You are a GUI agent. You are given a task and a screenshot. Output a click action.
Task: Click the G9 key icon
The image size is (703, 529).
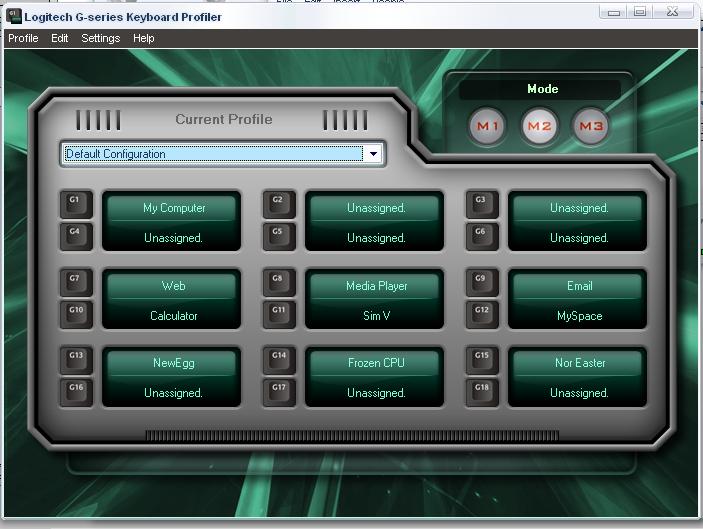482,282
